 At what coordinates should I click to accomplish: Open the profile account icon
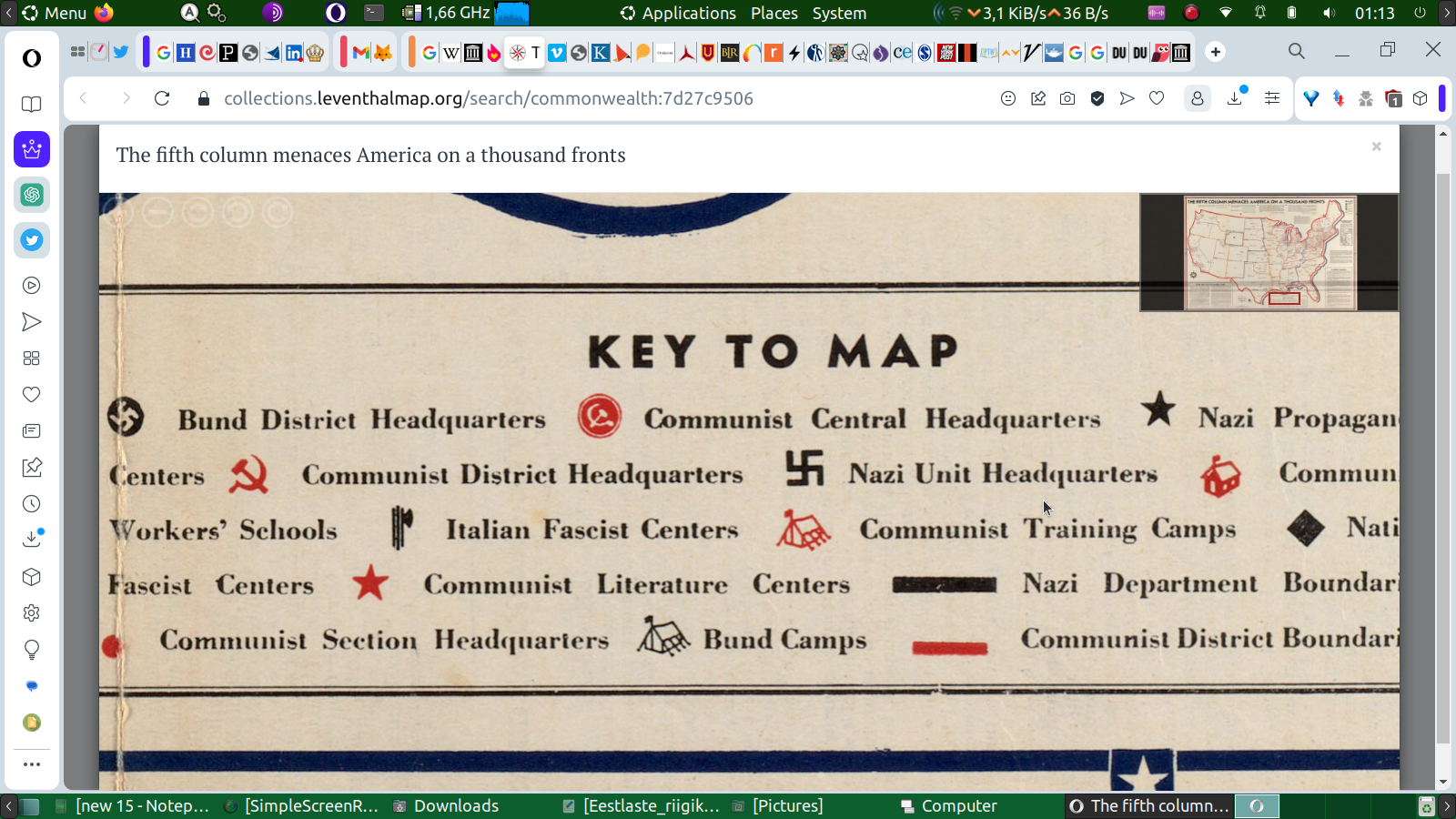point(1198,98)
